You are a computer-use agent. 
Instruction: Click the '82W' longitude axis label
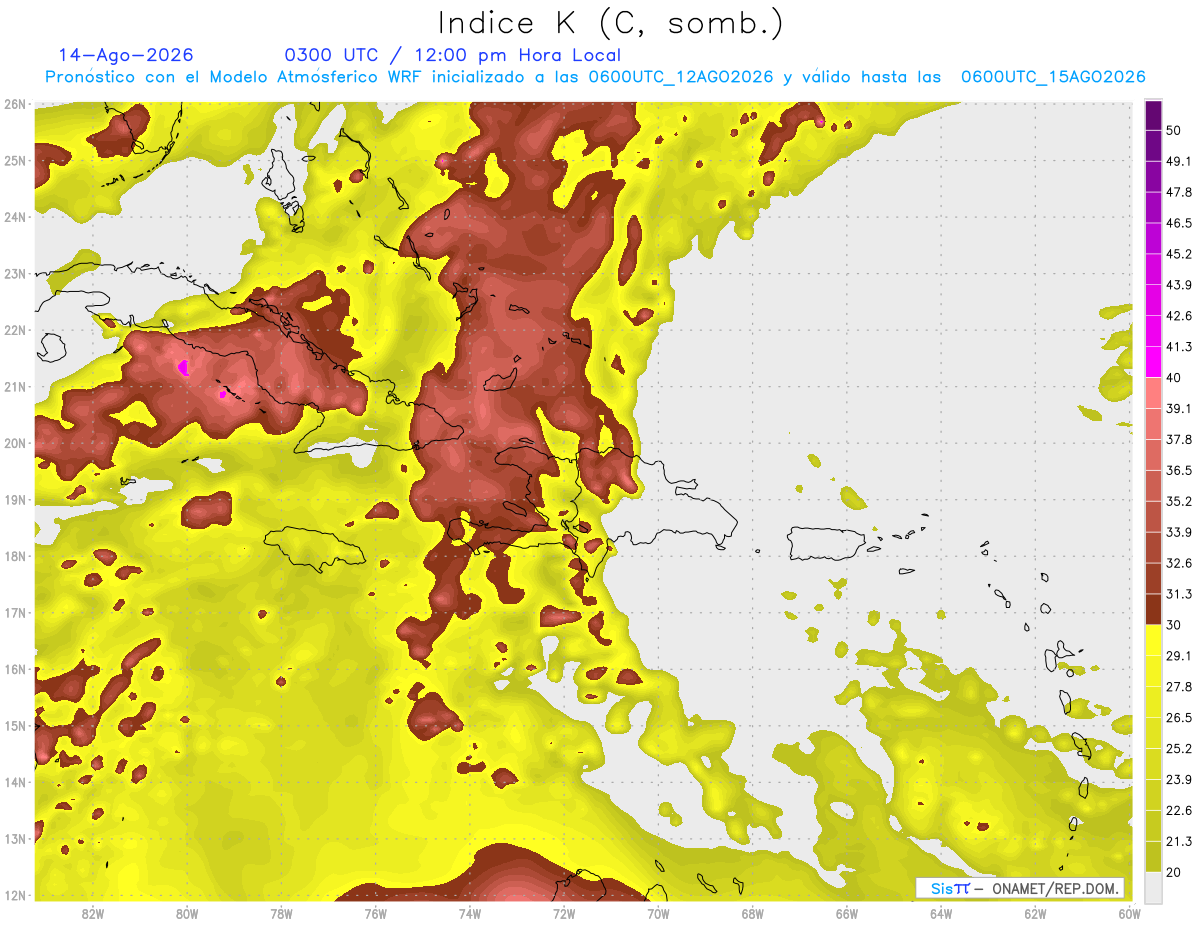coord(93,914)
